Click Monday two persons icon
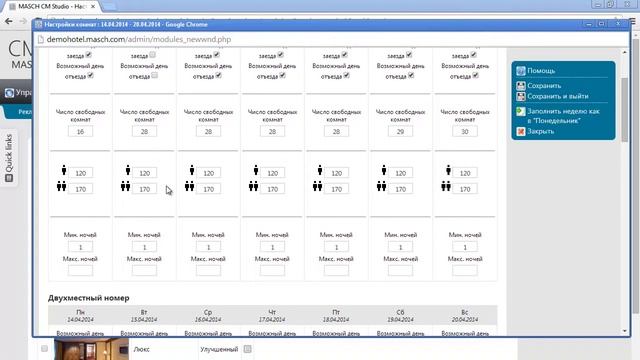Viewport: 640px width, 360px height. click(62, 187)
